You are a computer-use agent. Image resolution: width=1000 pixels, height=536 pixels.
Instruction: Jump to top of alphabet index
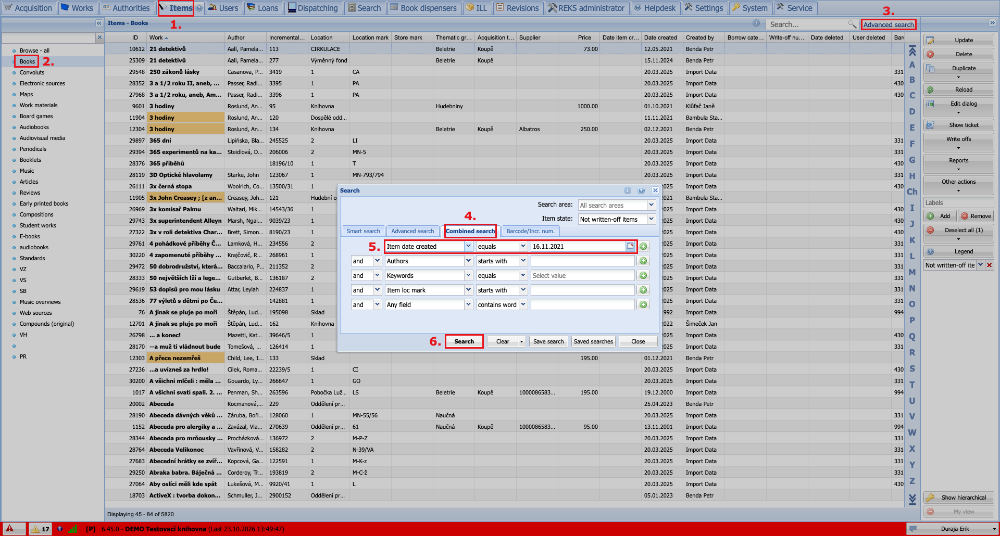click(x=912, y=51)
